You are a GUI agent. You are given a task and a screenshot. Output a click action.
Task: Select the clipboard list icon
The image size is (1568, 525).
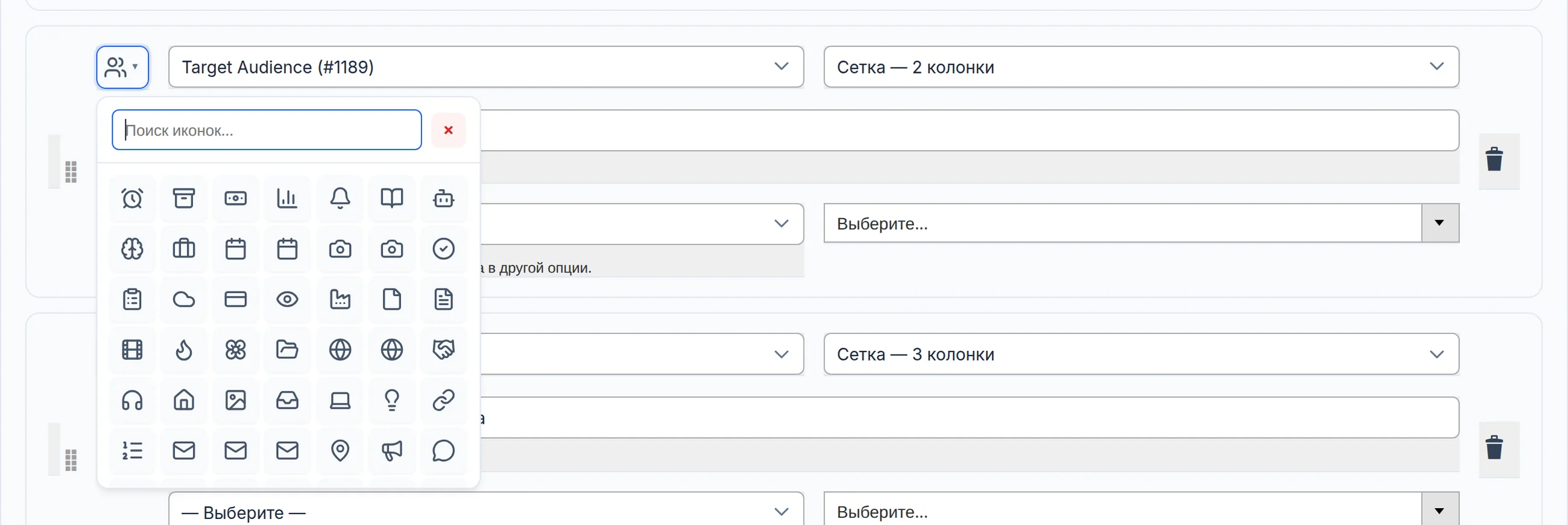(x=132, y=300)
